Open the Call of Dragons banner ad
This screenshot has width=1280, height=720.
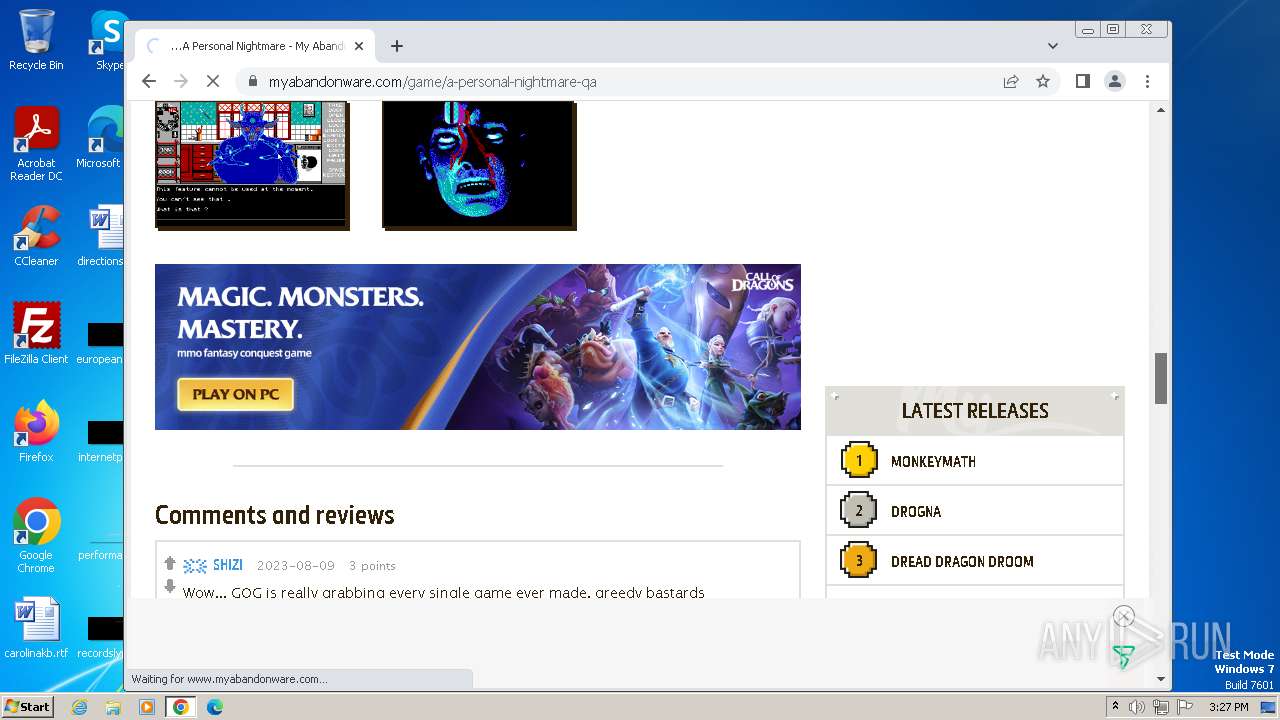478,347
